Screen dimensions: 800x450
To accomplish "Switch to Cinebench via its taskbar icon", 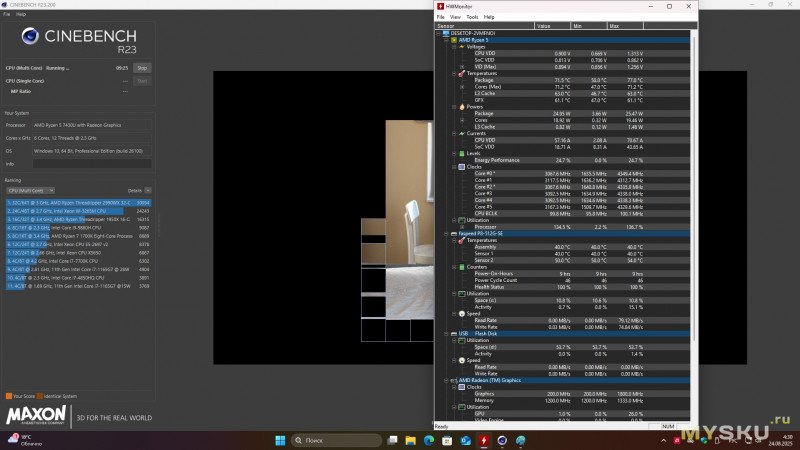I will point(502,440).
